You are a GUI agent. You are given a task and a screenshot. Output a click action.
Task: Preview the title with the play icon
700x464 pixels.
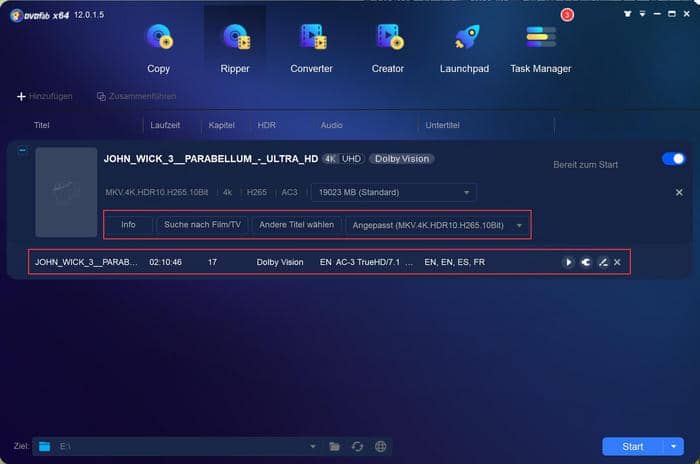568,262
